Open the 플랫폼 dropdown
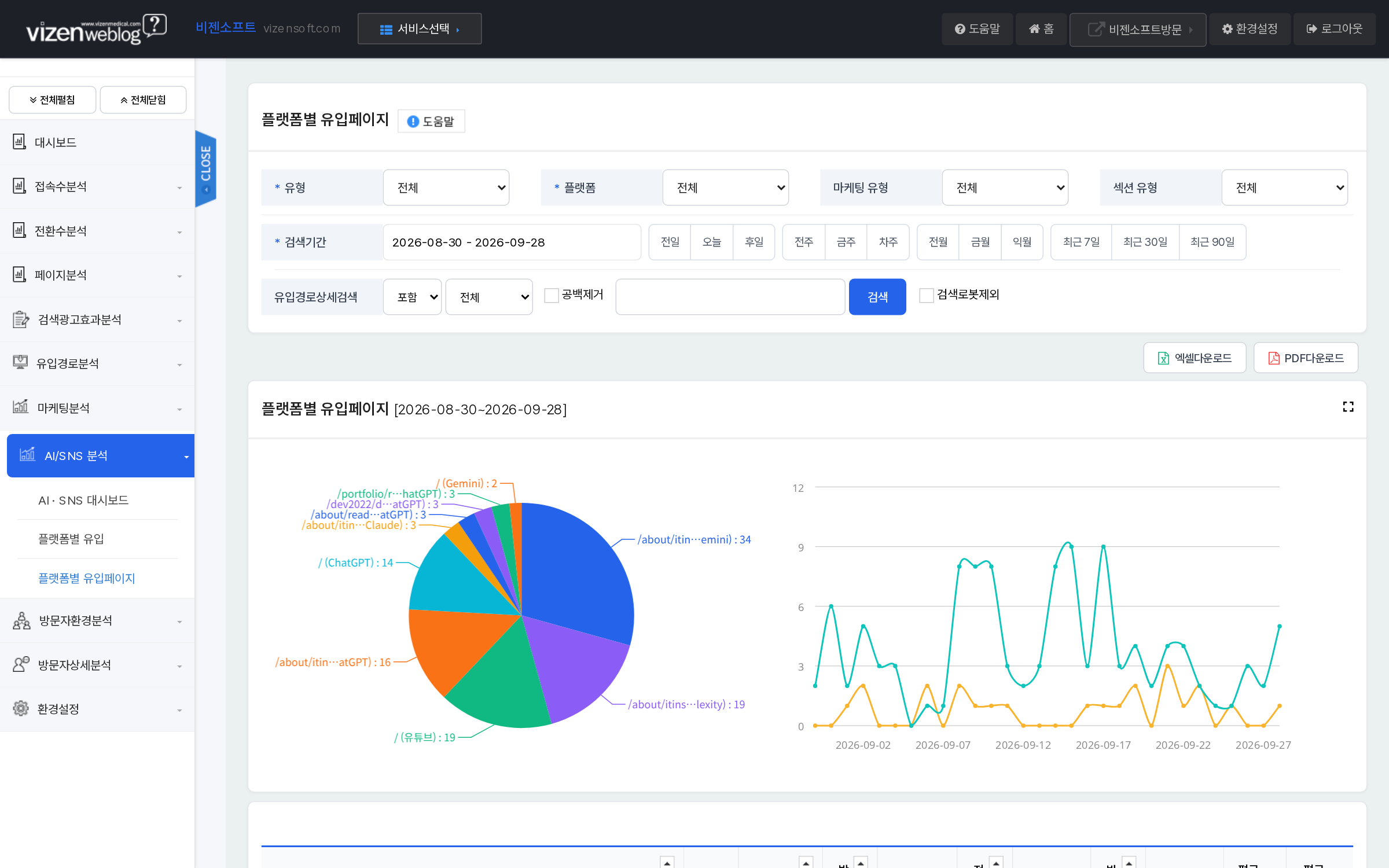Image resolution: width=1389 pixels, height=868 pixels. coord(725,187)
